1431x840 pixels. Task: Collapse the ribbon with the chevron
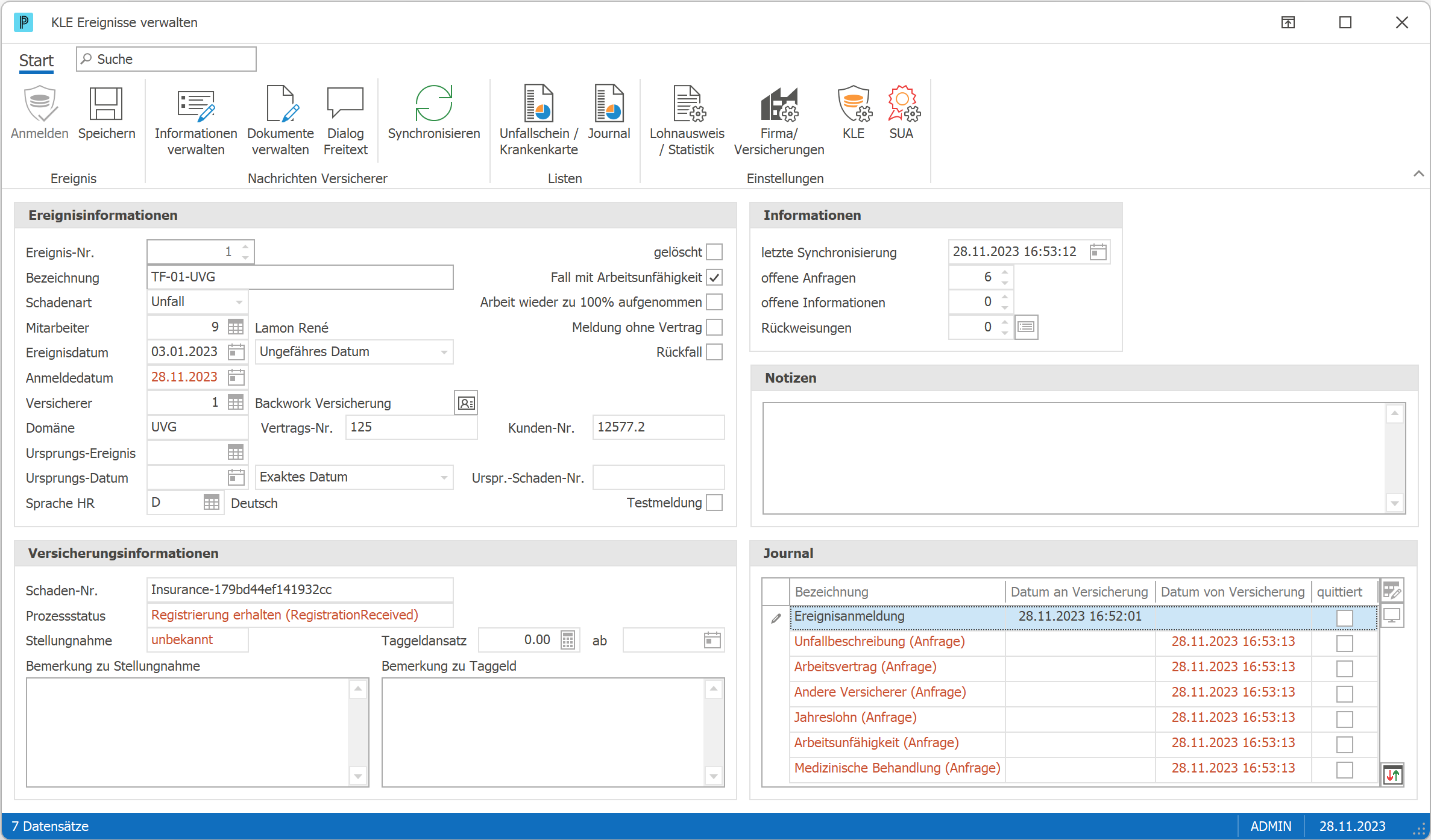(1418, 174)
